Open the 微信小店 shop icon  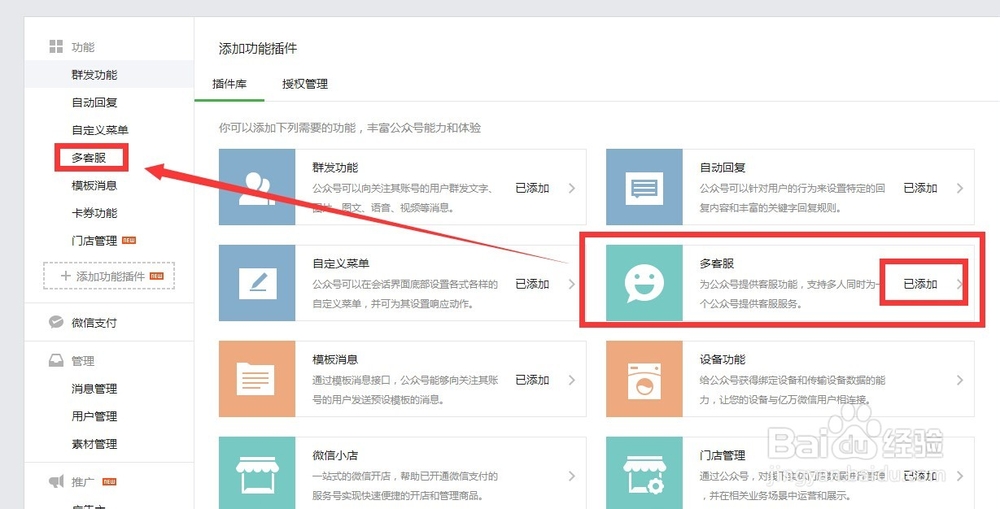point(257,473)
